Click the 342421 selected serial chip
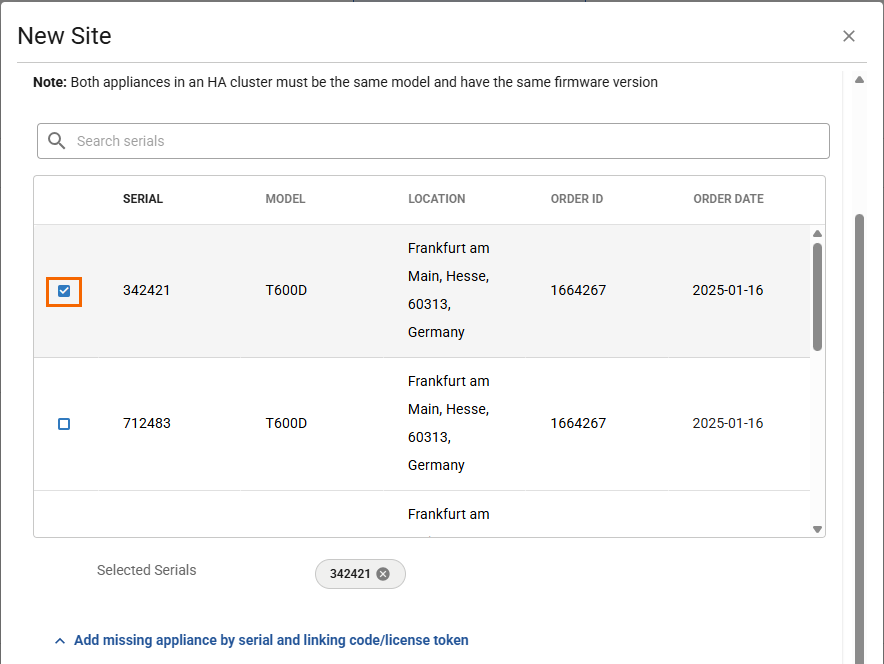Screen dimensions: 884x664 tap(350, 574)
